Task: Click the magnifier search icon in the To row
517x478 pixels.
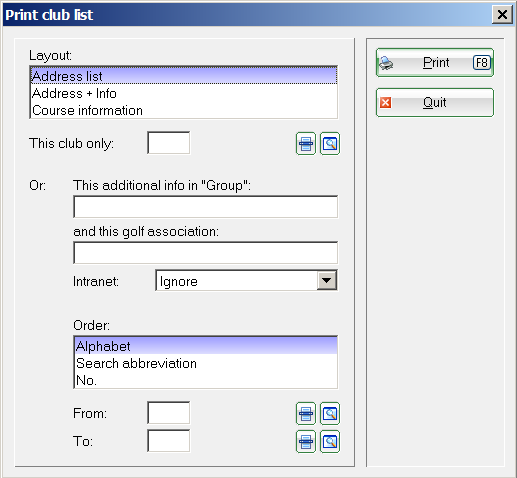Action: 330,441
